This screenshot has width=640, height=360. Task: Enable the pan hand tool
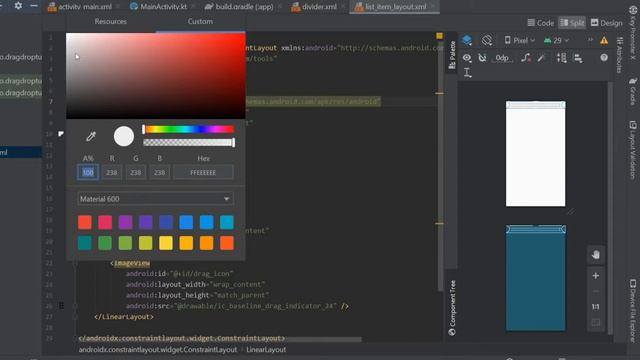pos(596,255)
